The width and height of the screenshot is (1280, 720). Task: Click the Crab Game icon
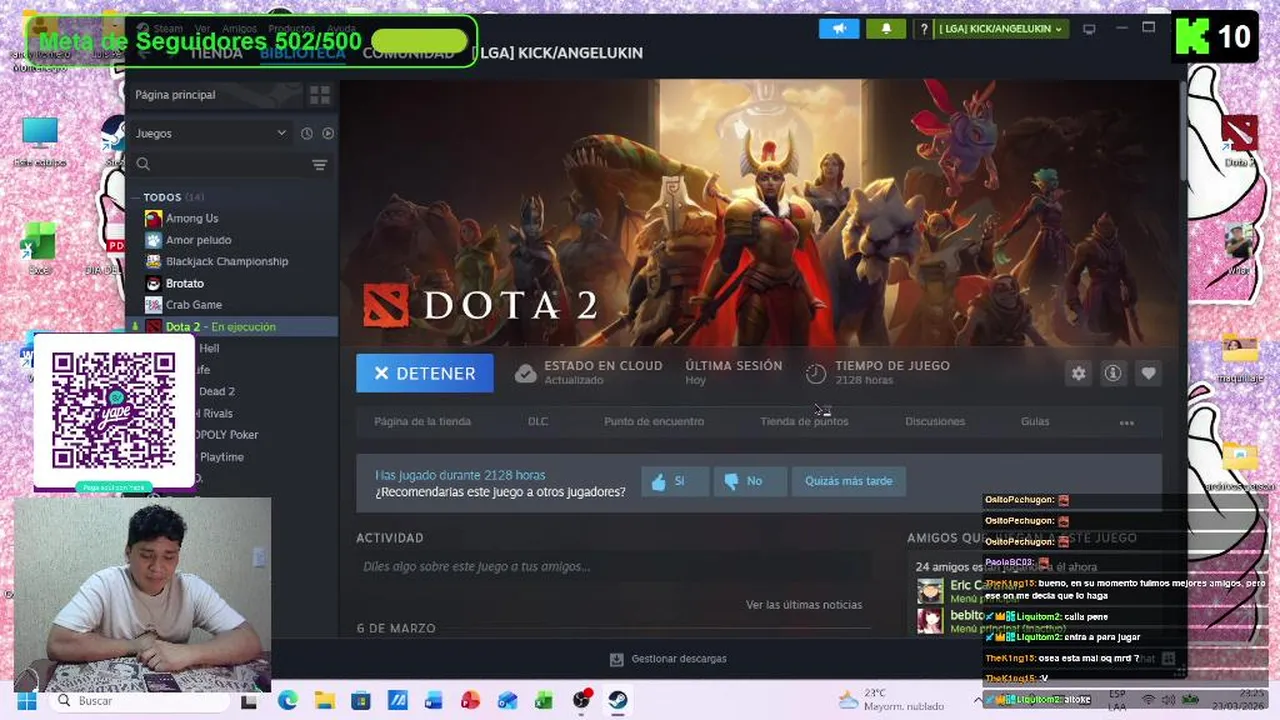tap(153, 305)
